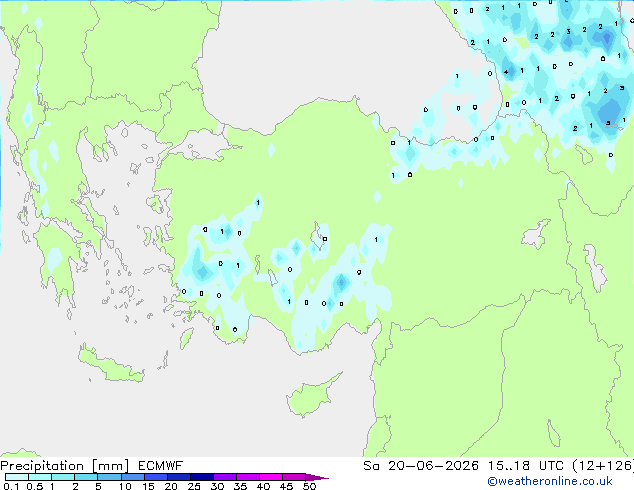This screenshot has width=634, height=490.
Task: Click the 40–45 mm bright magenta swatch
Action: tap(271, 477)
